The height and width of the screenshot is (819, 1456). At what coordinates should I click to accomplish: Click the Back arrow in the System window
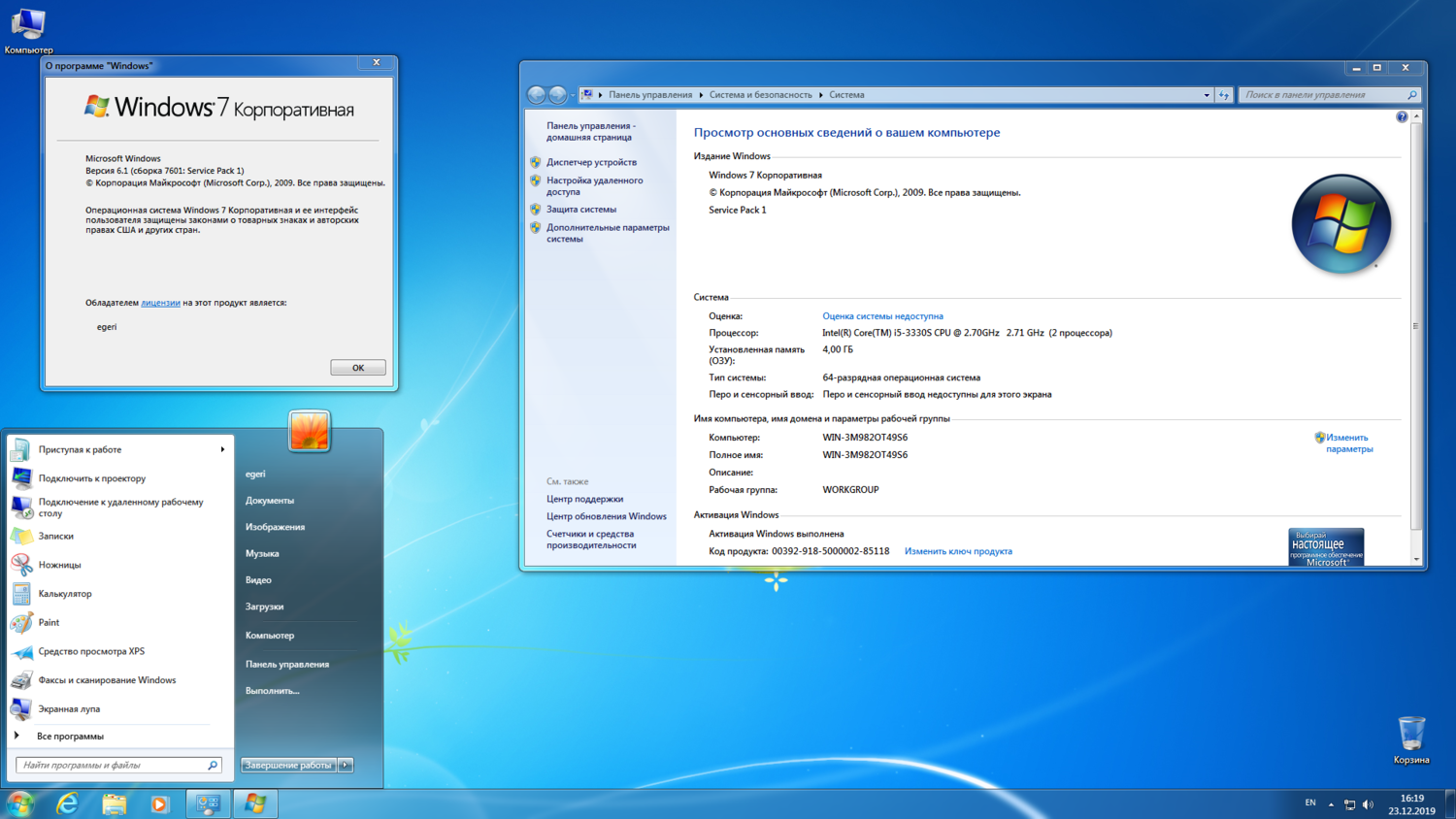click(536, 94)
